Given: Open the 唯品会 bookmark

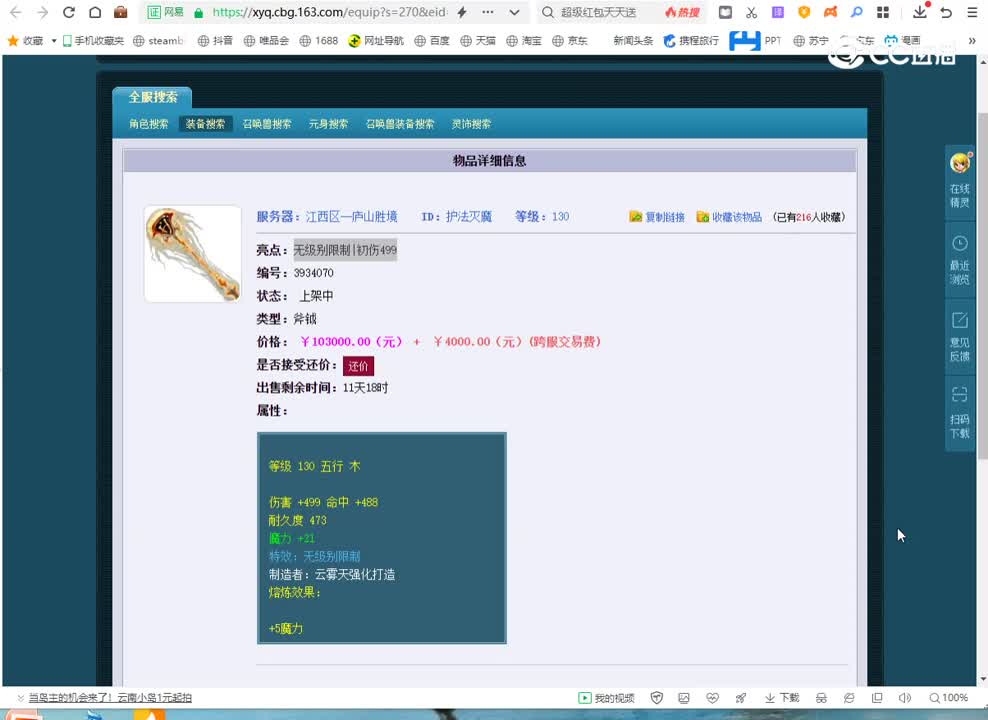Looking at the screenshot, I should [266, 40].
